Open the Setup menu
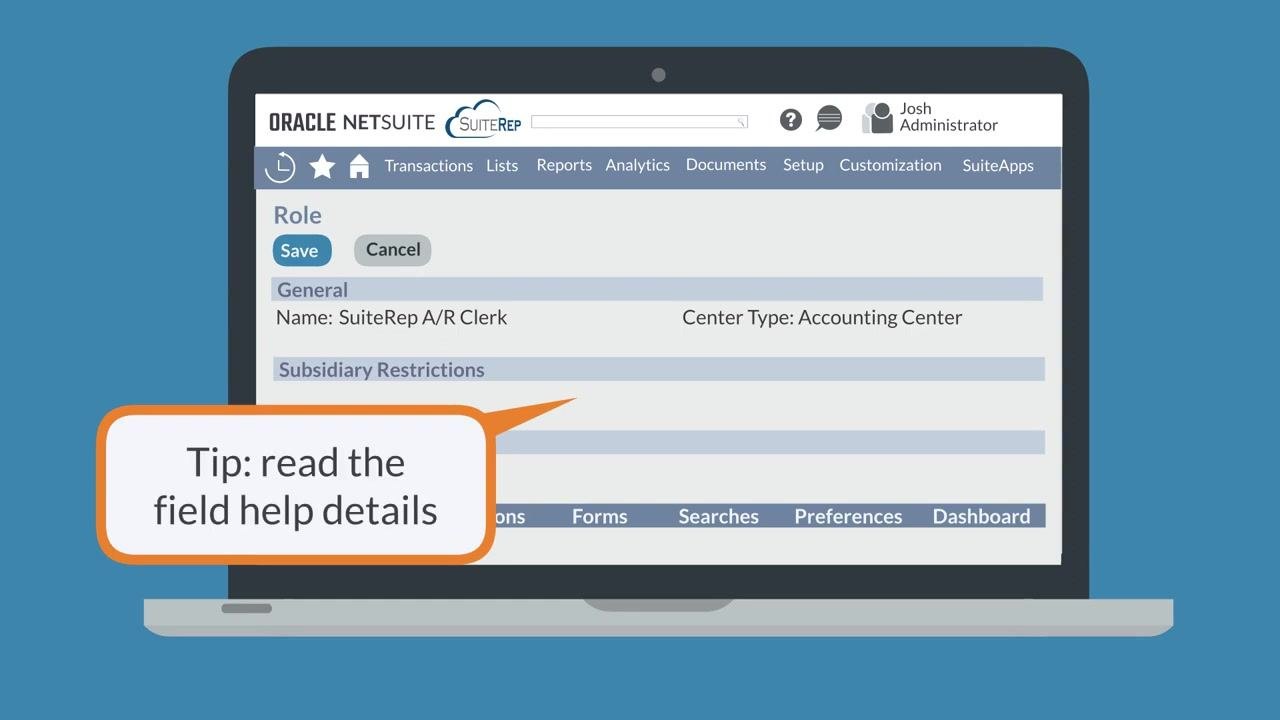The width and height of the screenshot is (1280, 720). pyautogui.click(x=803, y=165)
